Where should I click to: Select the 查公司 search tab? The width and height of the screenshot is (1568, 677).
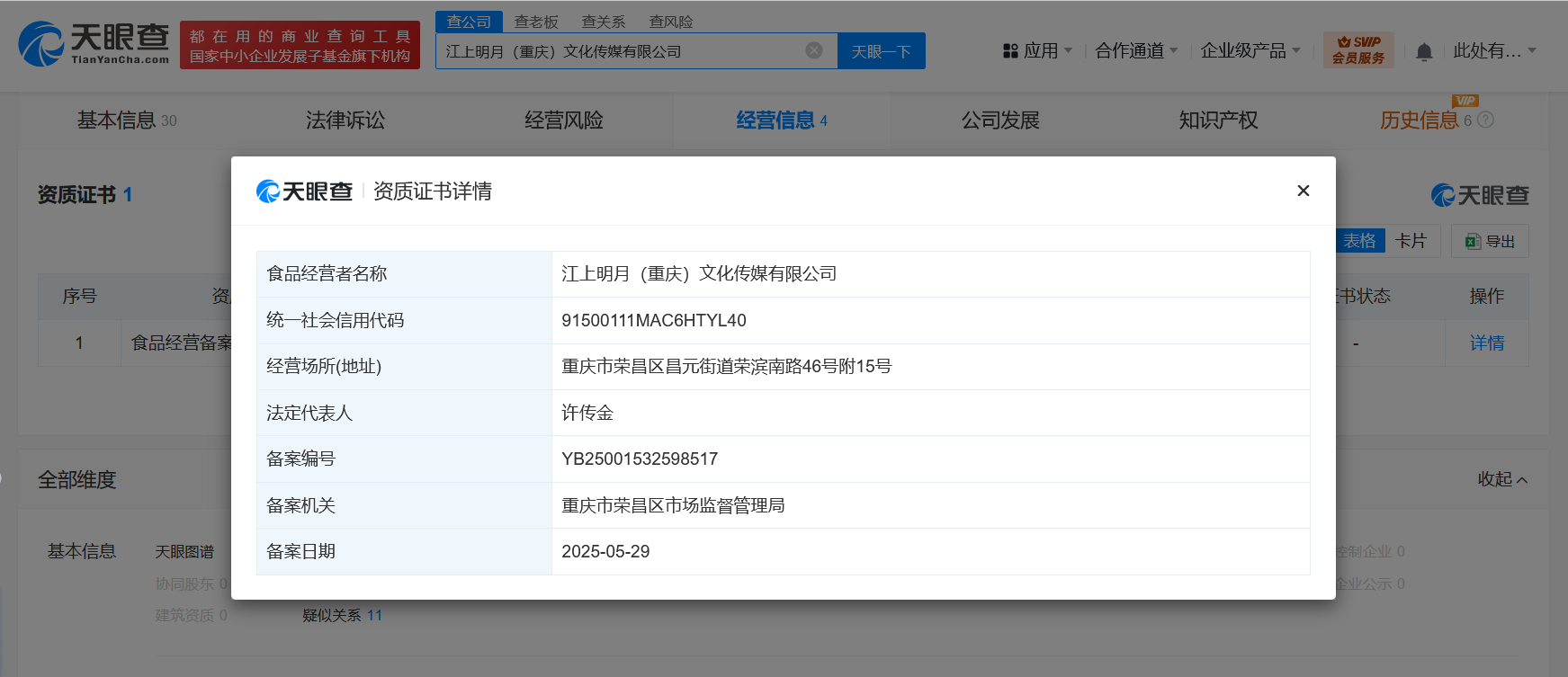(470, 22)
